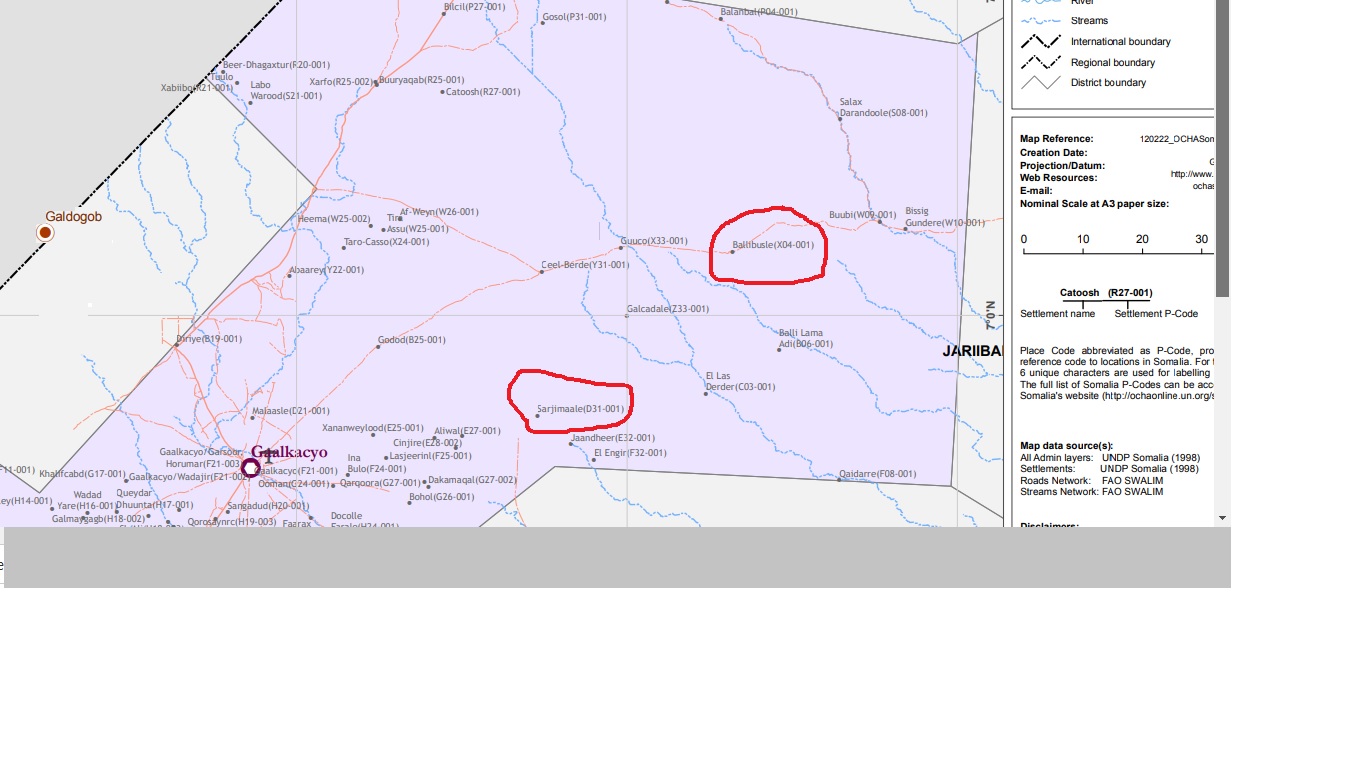
Task: Click the Balanbal(P04-001) label
Action: [758, 12]
